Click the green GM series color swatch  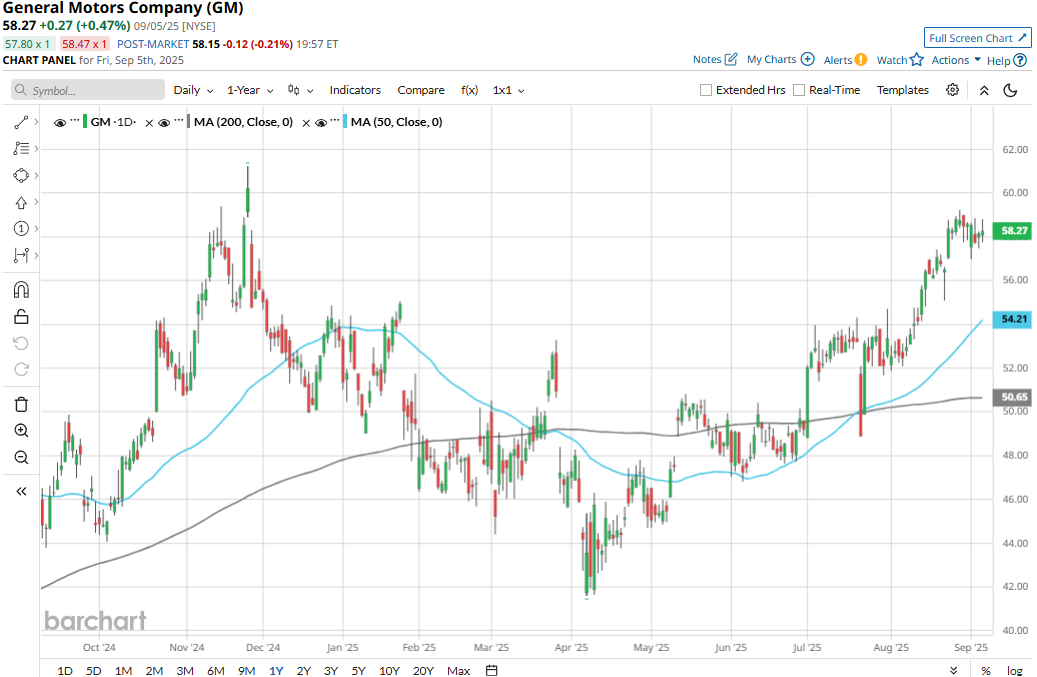[85, 122]
